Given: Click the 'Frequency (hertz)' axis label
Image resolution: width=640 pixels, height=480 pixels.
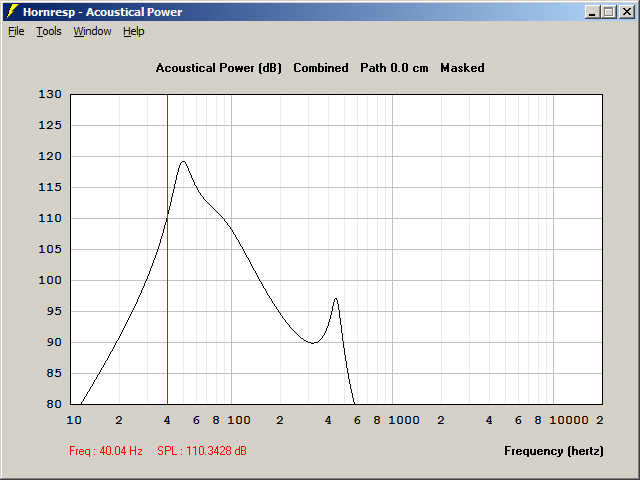Looking at the screenshot, I should 554,451.
